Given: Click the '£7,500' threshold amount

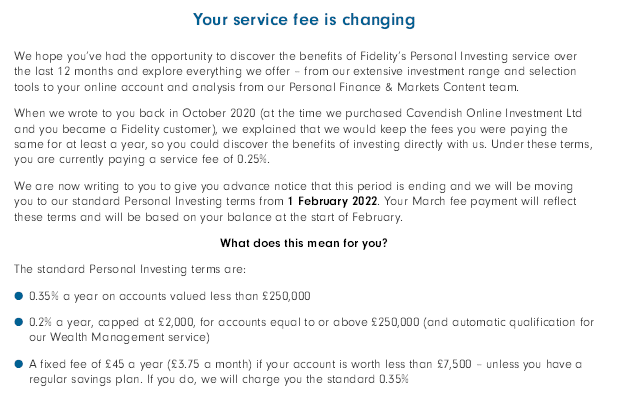Looking at the screenshot, I should [x=454, y=364].
